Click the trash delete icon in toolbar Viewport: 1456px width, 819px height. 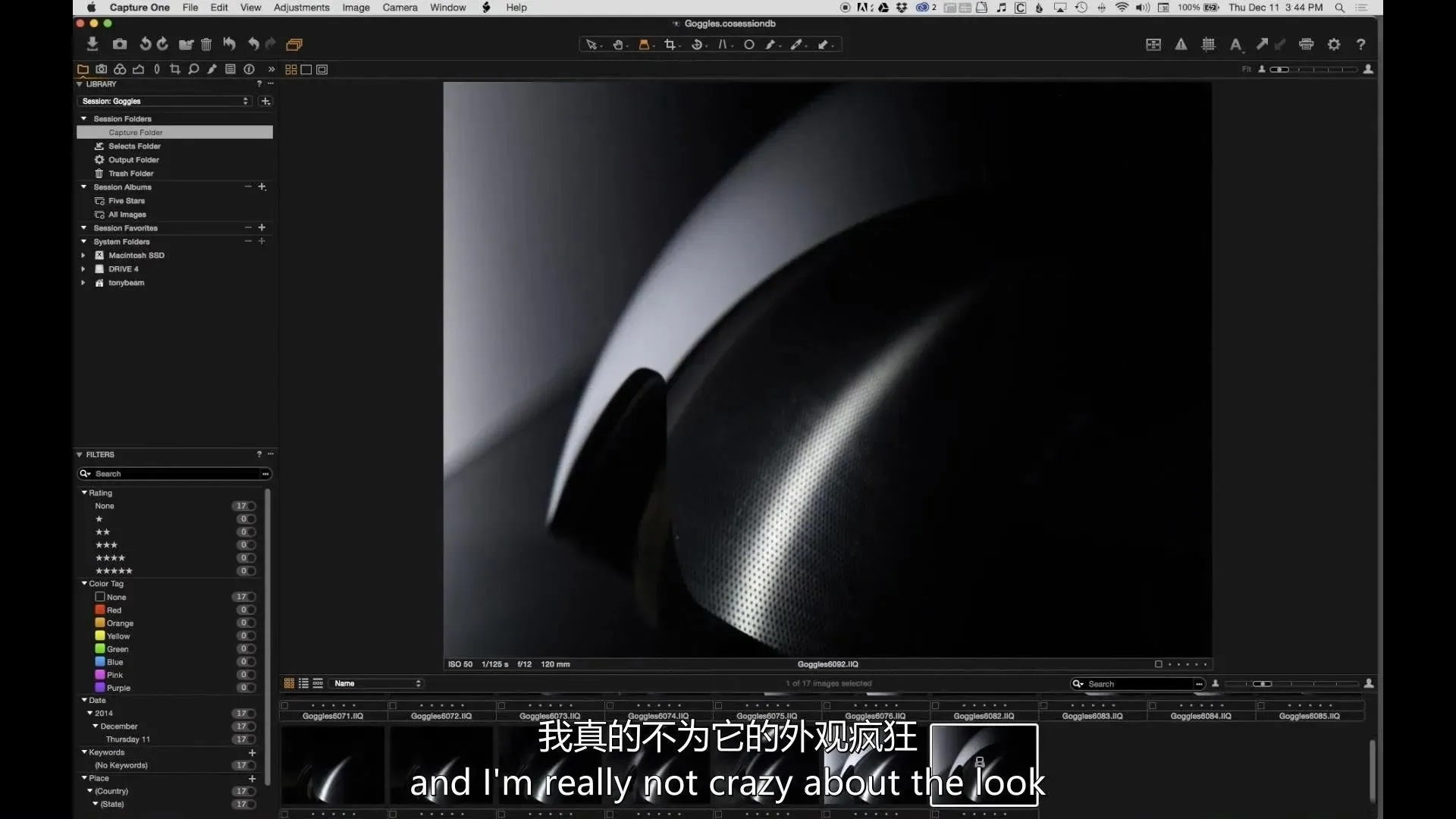[x=206, y=45]
